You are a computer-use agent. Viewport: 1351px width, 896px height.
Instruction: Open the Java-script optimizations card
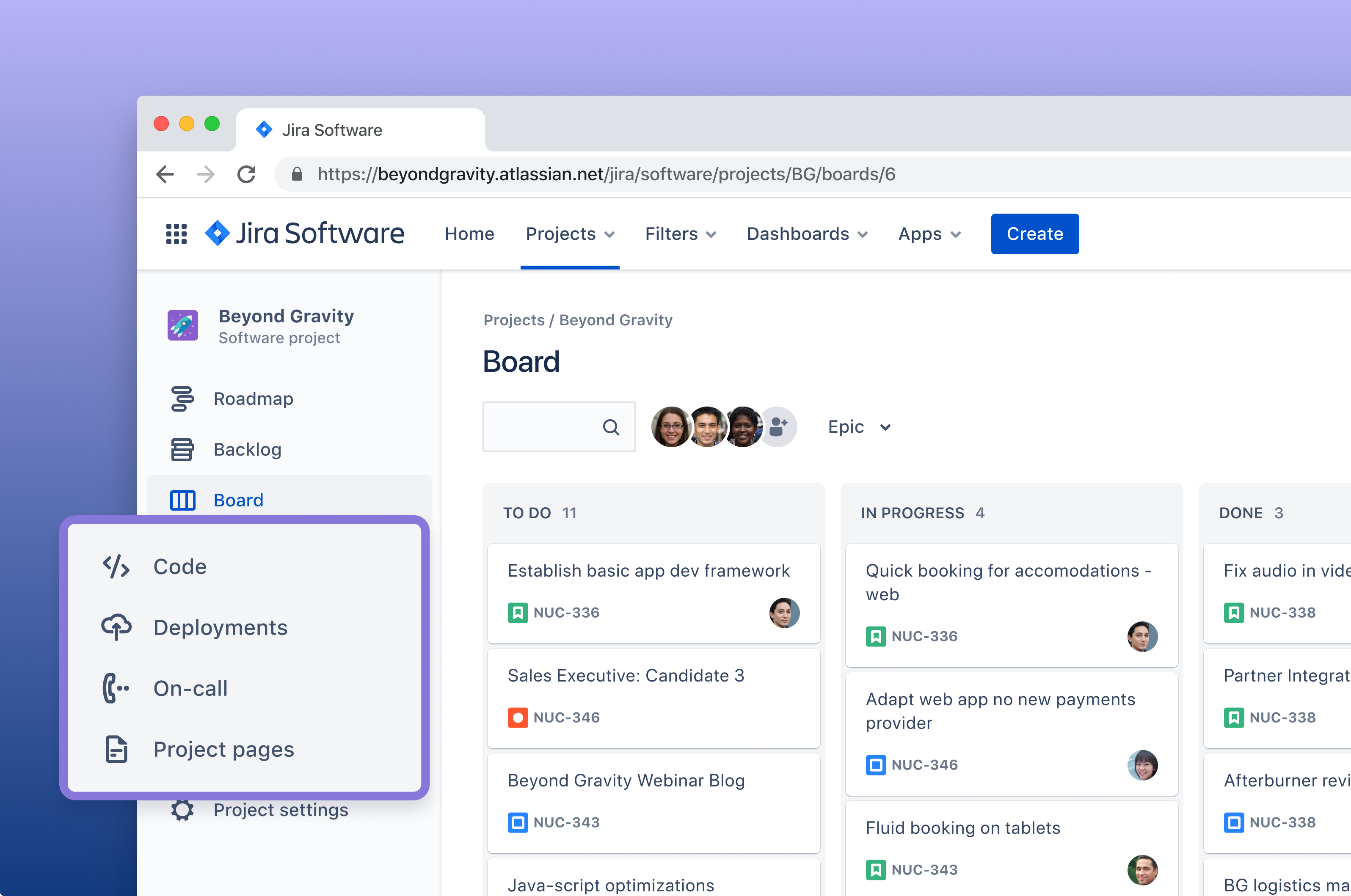coord(653,878)
